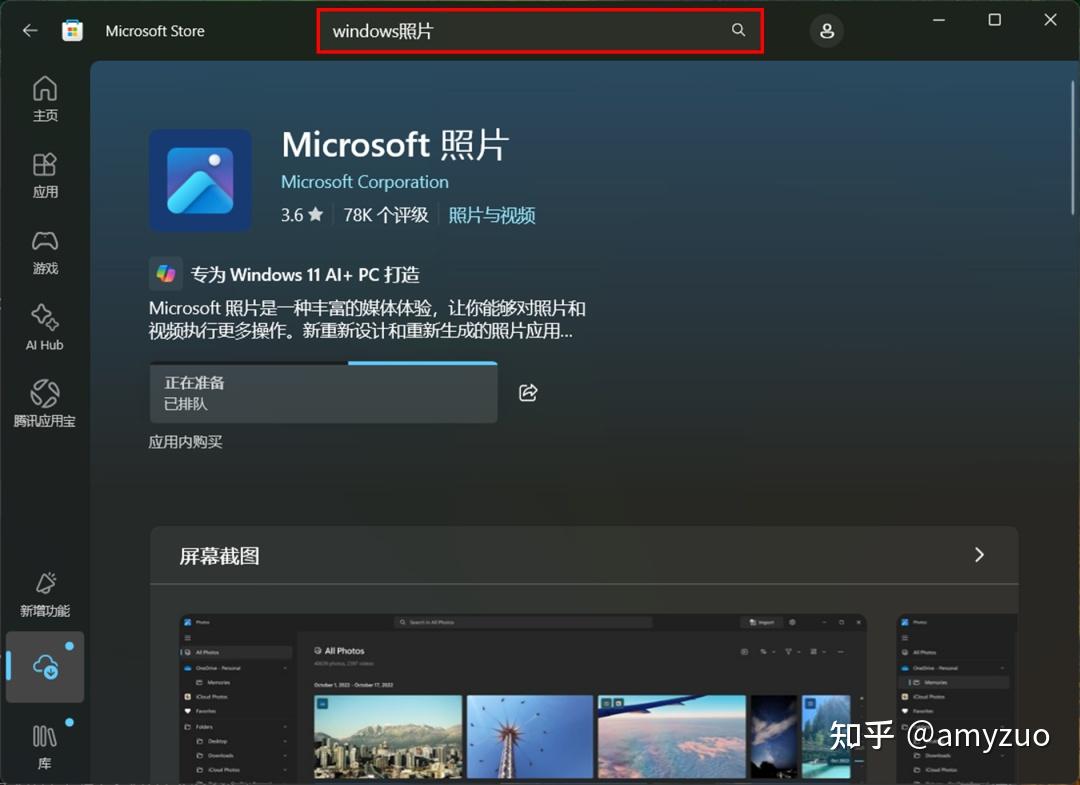The height and width of the screenshot is (785, 1080).
Task: Click the 正在准备 install progress bar
Action: tap(323, 392)
